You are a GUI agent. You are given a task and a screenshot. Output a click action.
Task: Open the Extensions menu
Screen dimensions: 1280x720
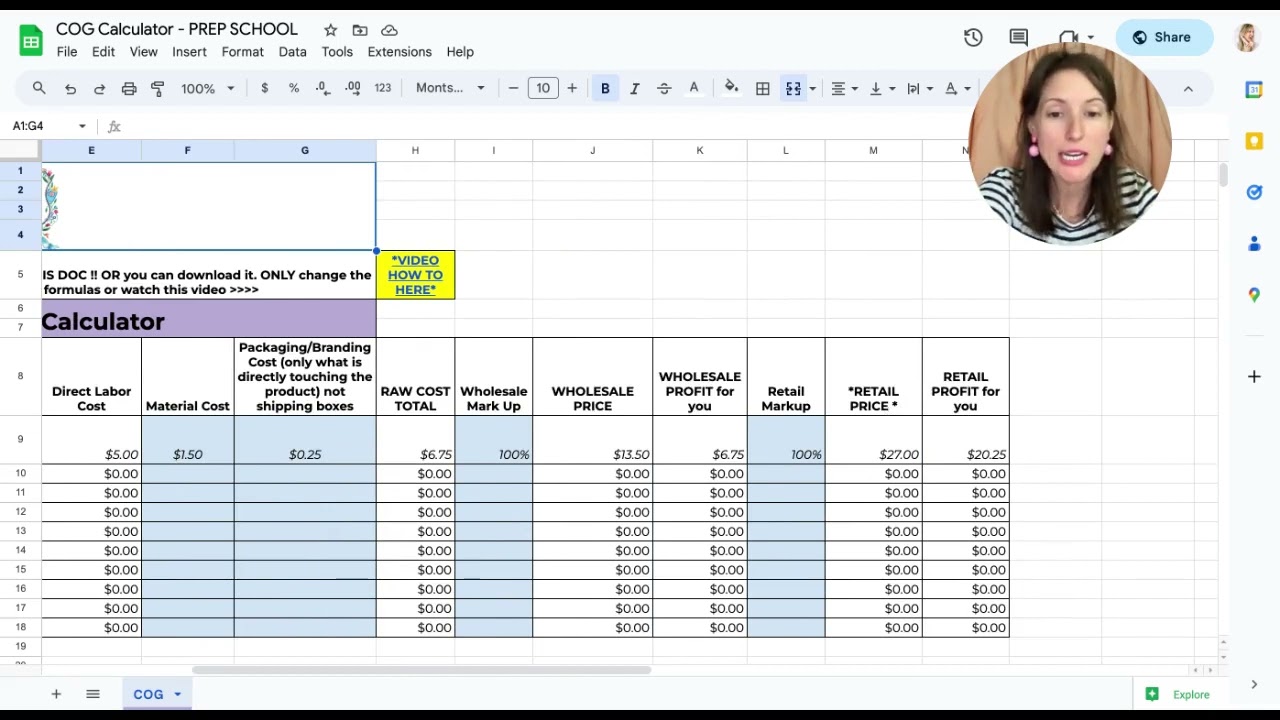[x=399, y=52]
